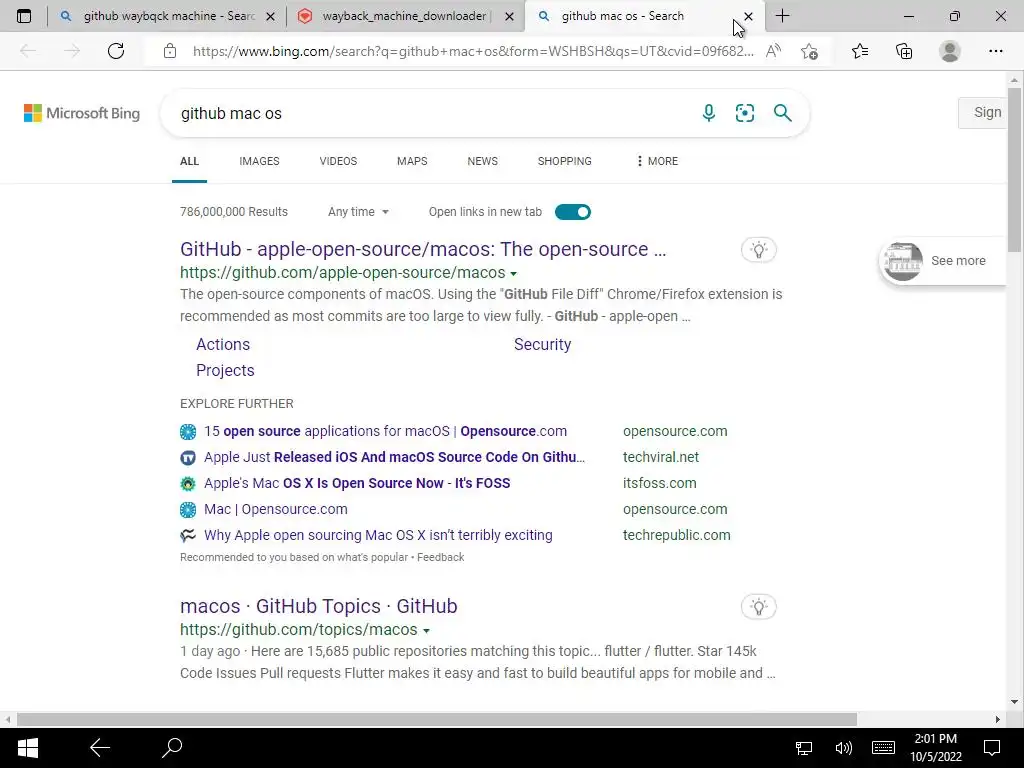Screen dimensions: 1024x768
Task: Click the Bing search magnifier icon
Action: pyautogui.click(x=782, y=113)
